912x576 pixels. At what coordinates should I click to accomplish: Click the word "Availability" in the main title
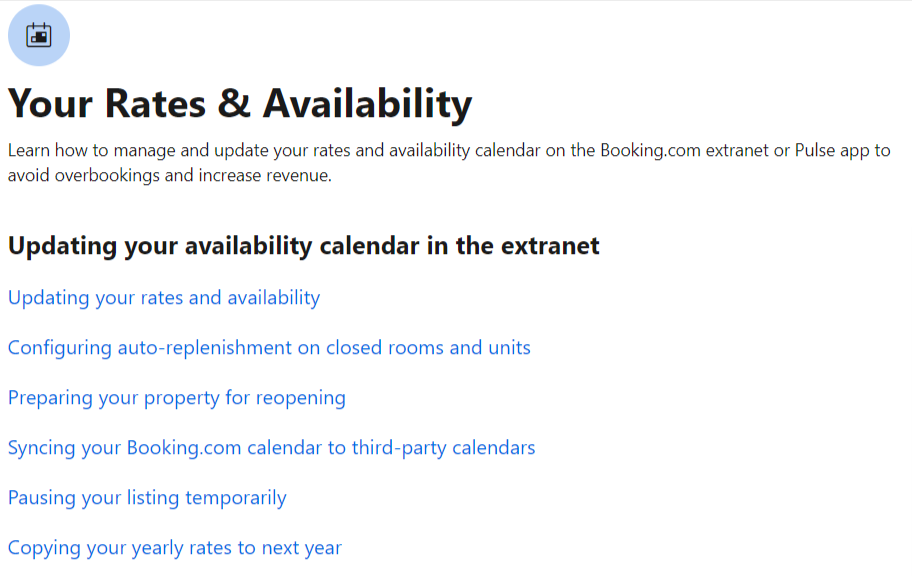click(367, 104)
